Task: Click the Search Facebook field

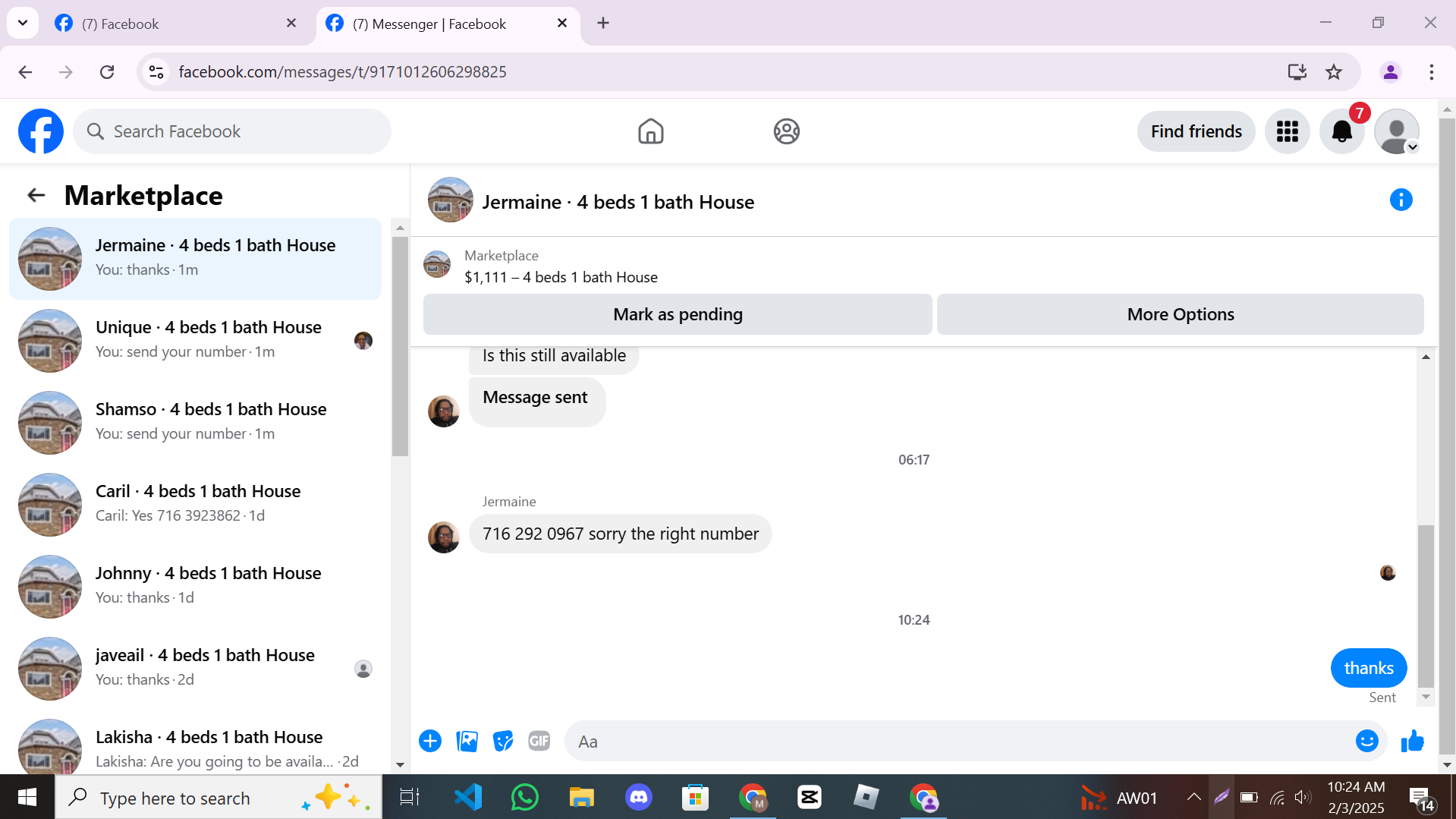Action: pos(232,131)
